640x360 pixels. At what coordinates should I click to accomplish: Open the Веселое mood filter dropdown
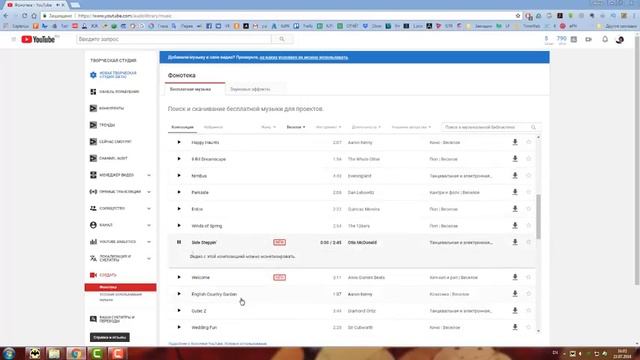click(x=296, y=127)
